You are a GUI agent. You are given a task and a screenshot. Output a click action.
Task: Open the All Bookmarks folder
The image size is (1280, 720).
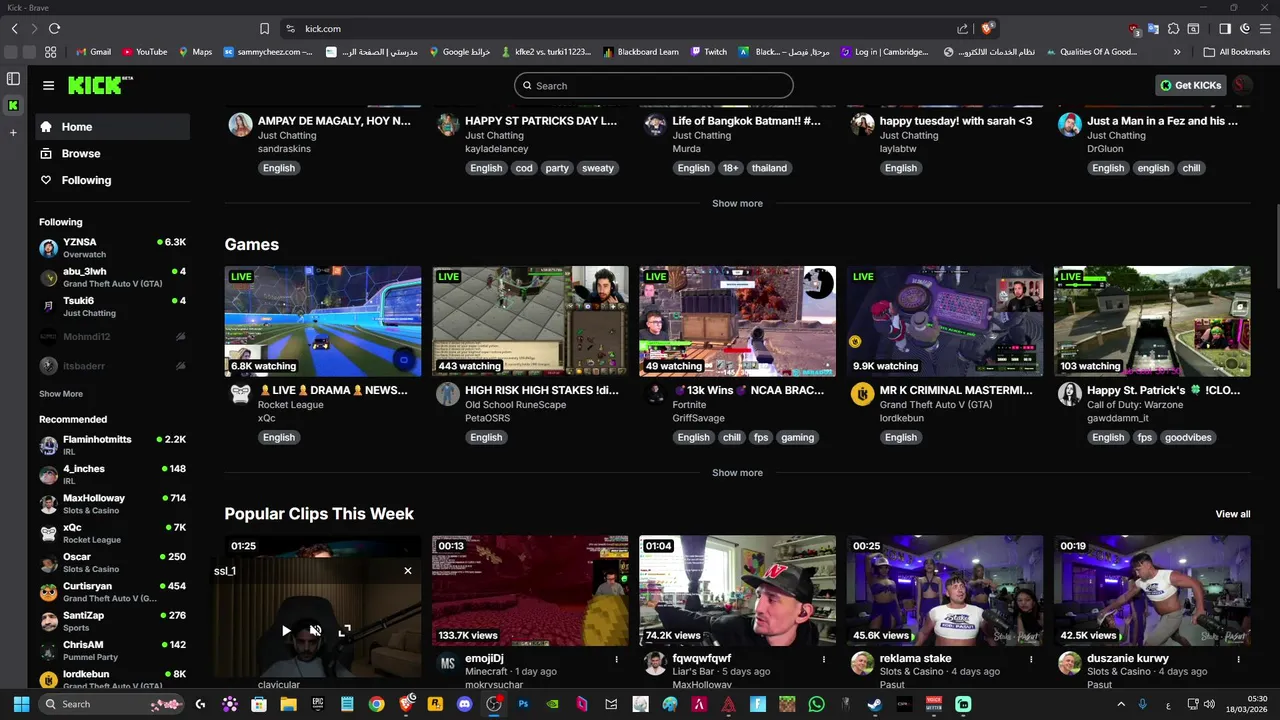(x=1237, y=52)
